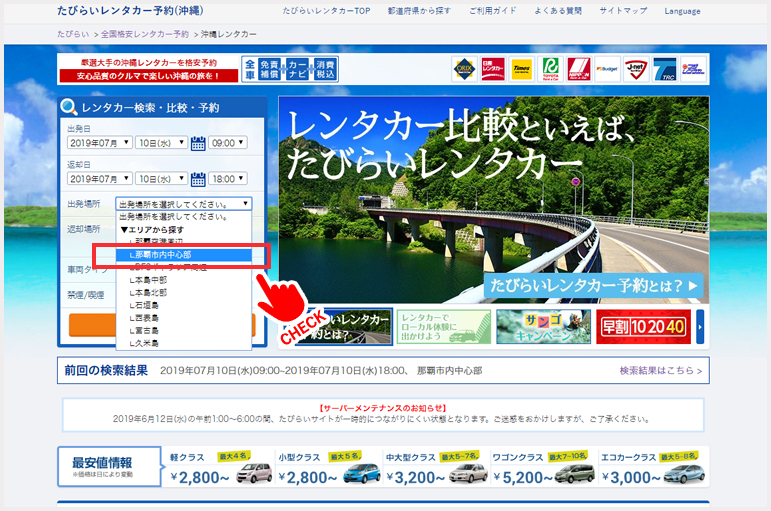Select 石垣島 from the location list

(x=184, y=305)
